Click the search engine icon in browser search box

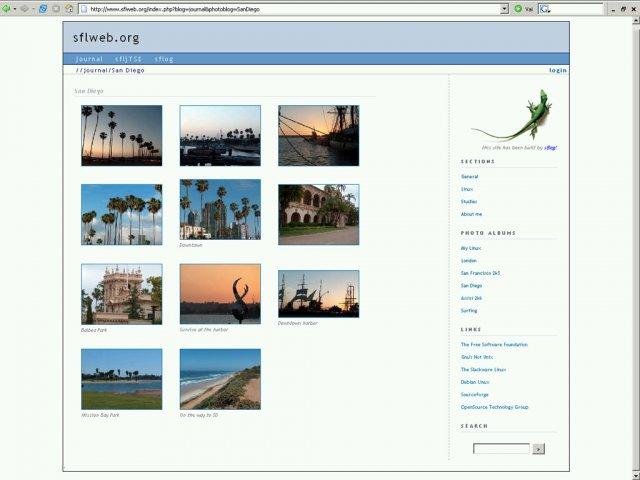(x=545, y=9)
